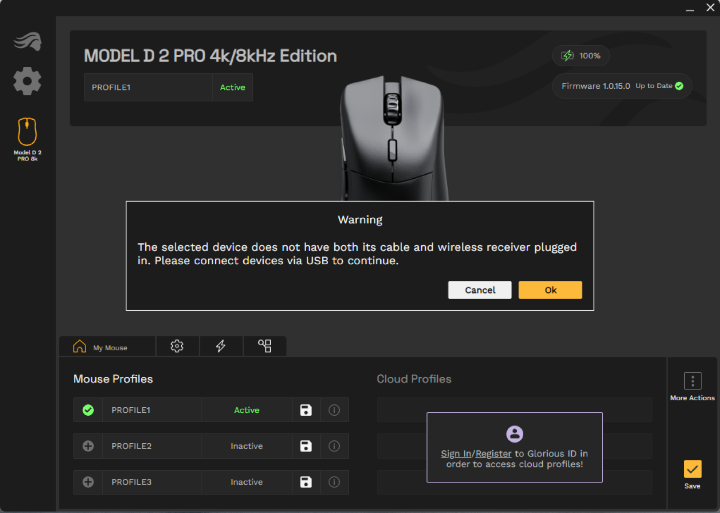
Task: Open the Glorious logo home icon
Action: (x=28, y=41)
